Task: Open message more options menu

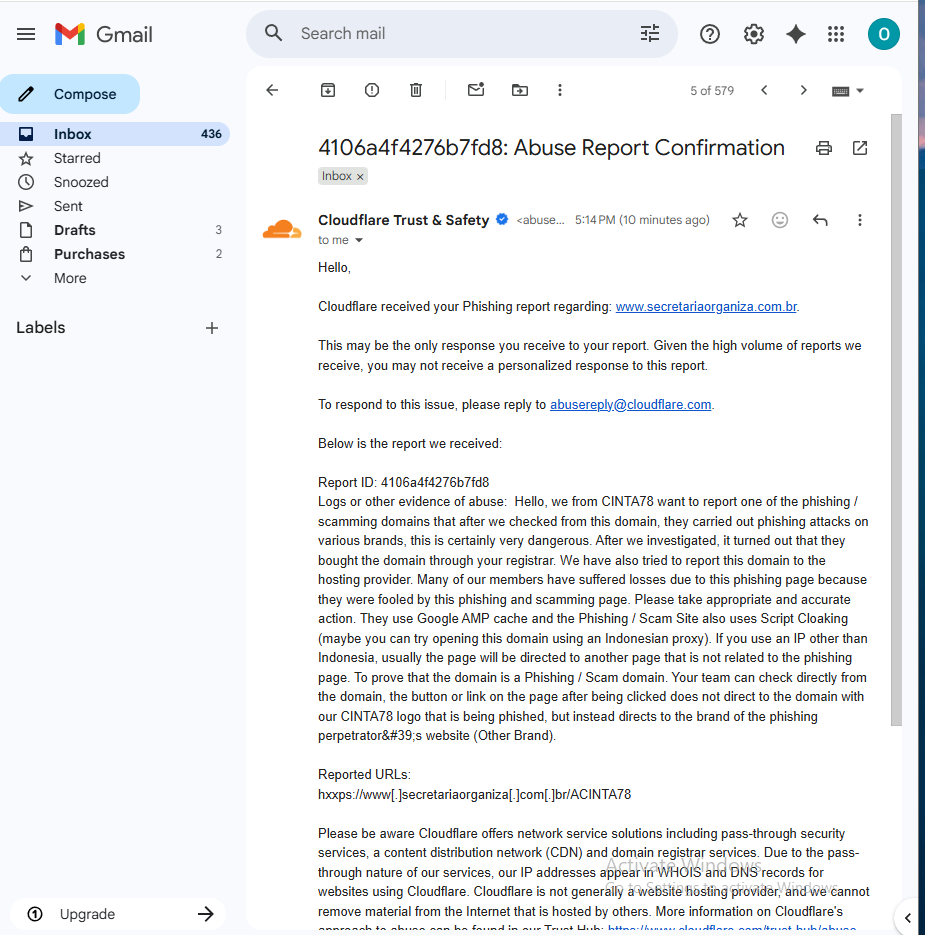Action: click(859, 220)
